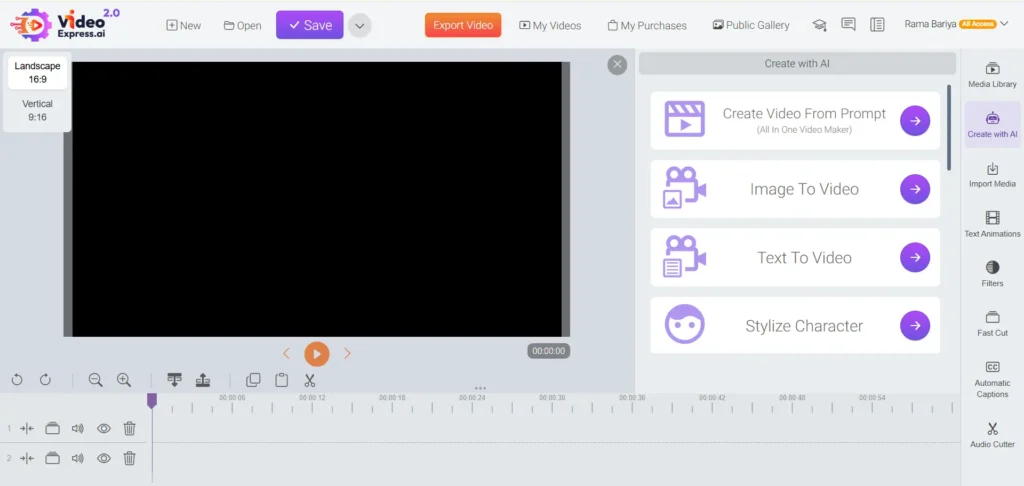Select Vertical 9:16 aspect ratio

coord(37,110)
